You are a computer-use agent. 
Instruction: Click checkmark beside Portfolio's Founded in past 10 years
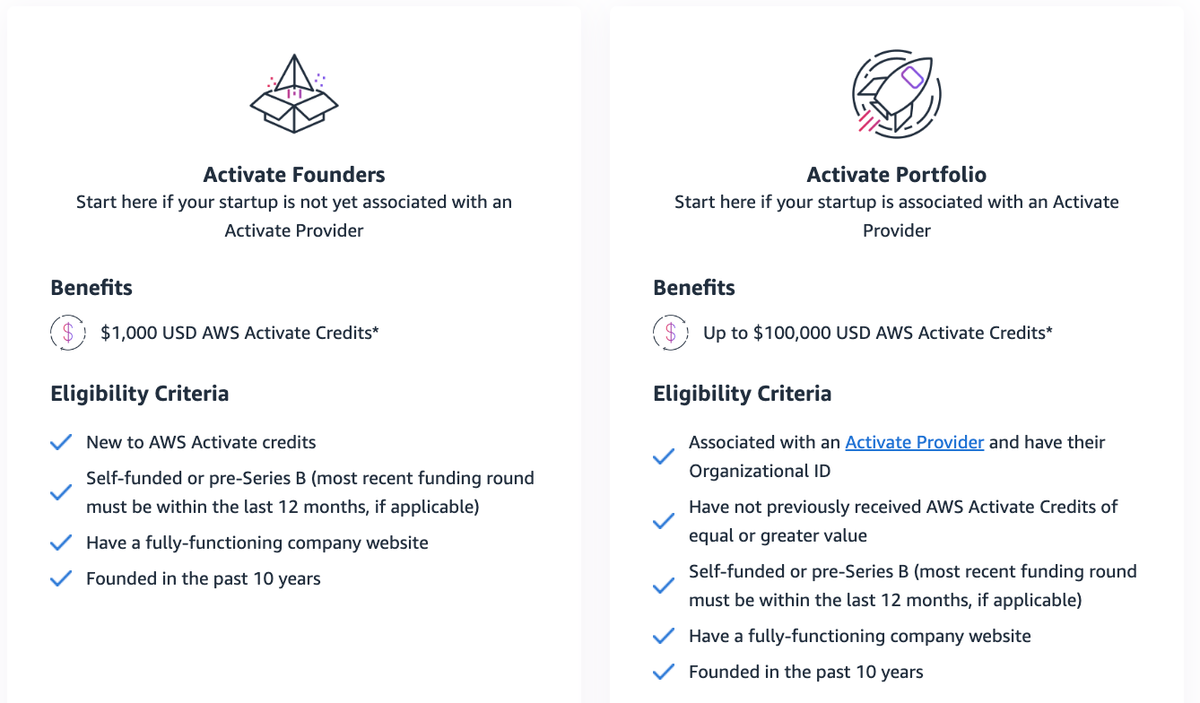(663, 672)
